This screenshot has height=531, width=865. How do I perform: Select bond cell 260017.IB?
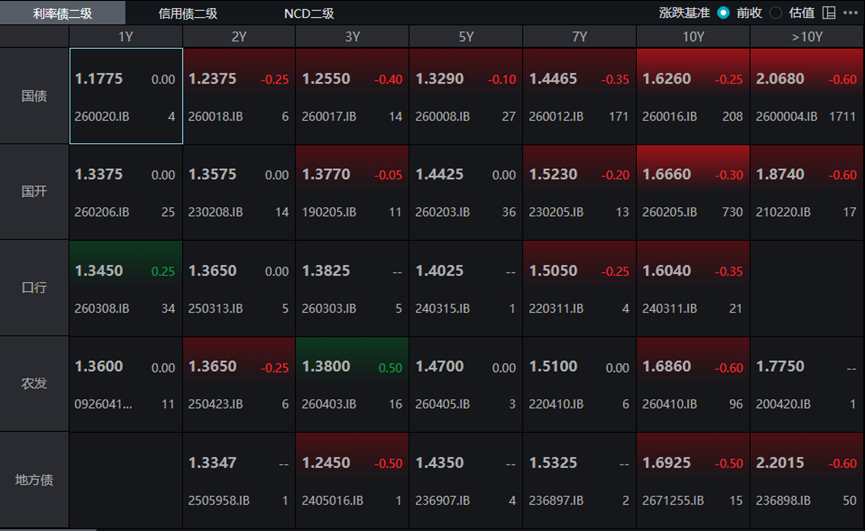click(x=353, y=96)
